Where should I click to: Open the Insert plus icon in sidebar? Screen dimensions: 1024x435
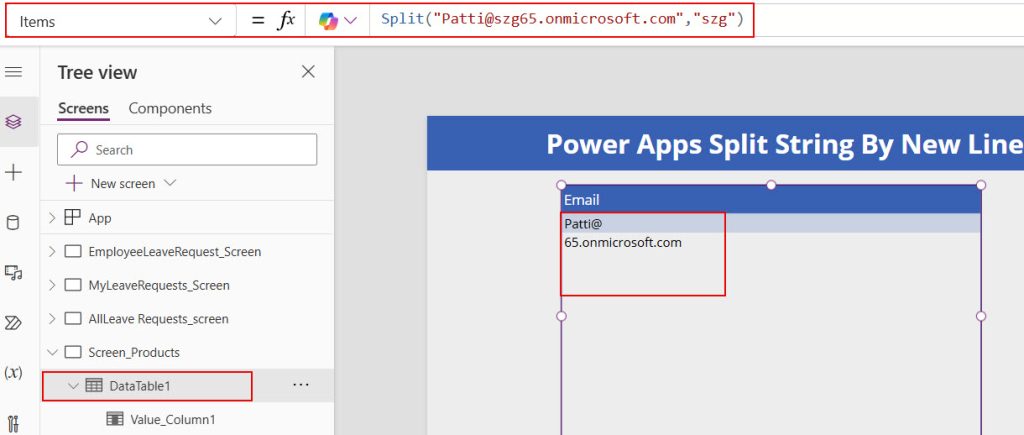[13, 172]
